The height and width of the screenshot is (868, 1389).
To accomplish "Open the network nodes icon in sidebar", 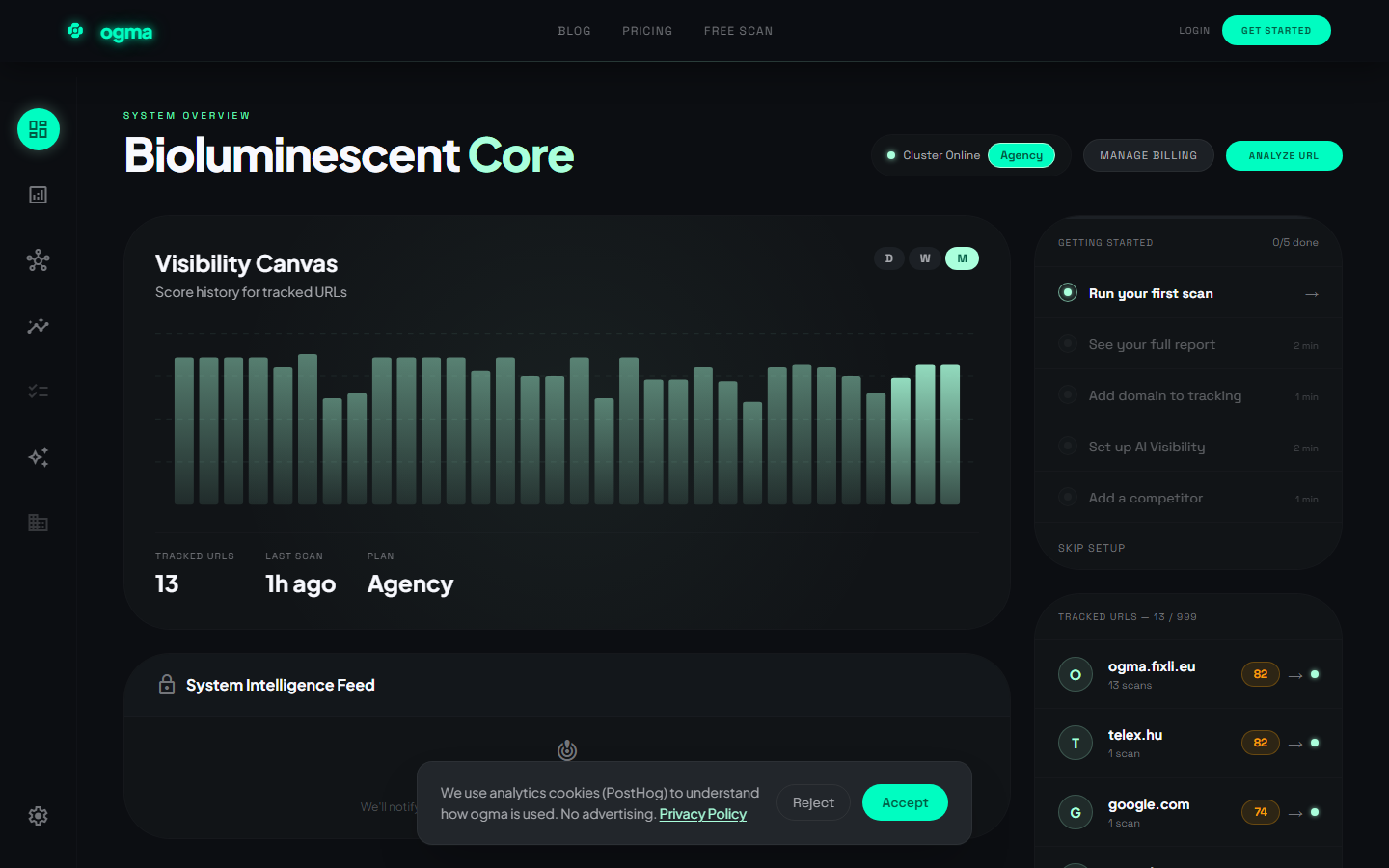I will tap(39, 260).
